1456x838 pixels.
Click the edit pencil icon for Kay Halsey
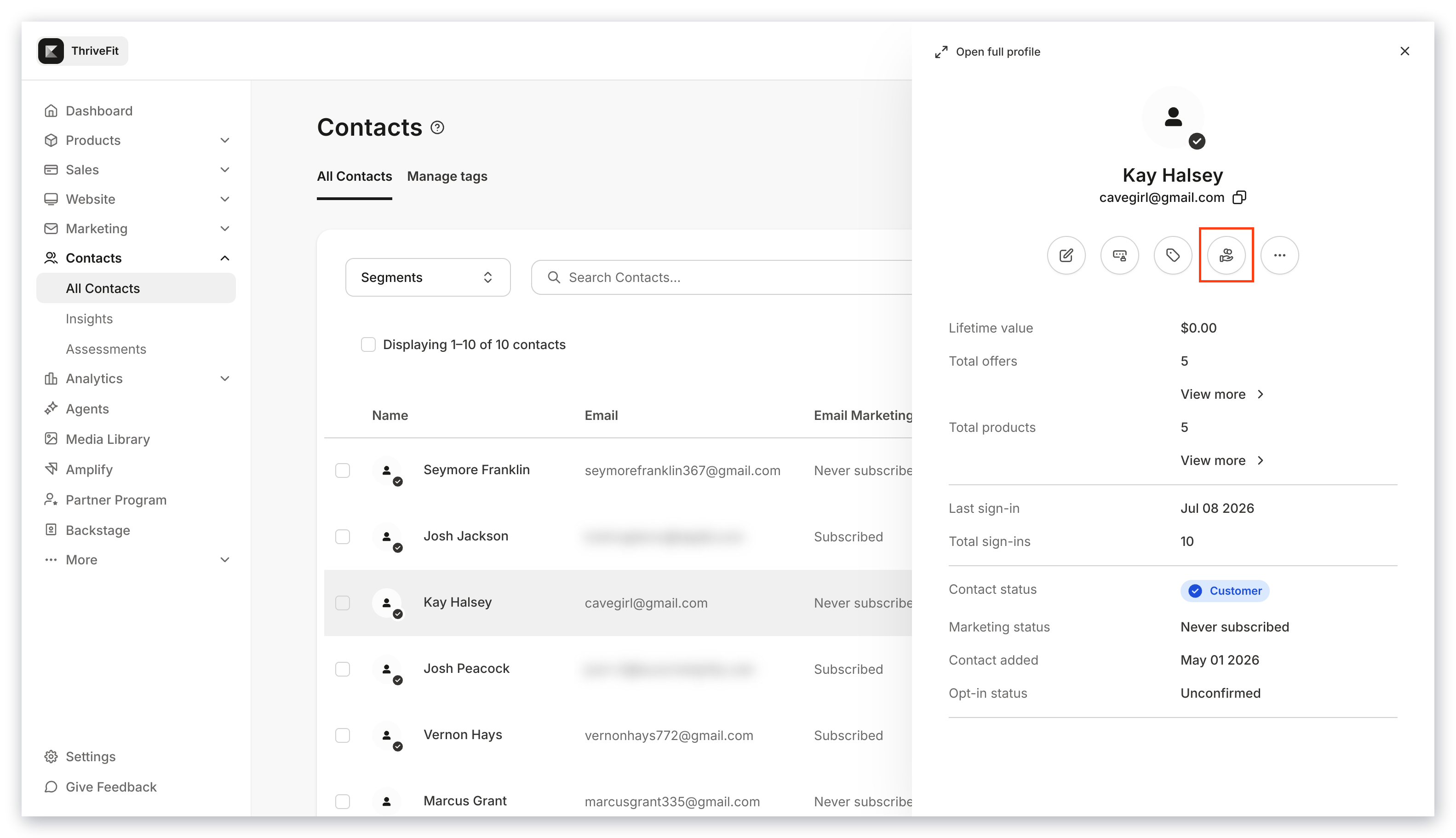[x=1066, y=255]
